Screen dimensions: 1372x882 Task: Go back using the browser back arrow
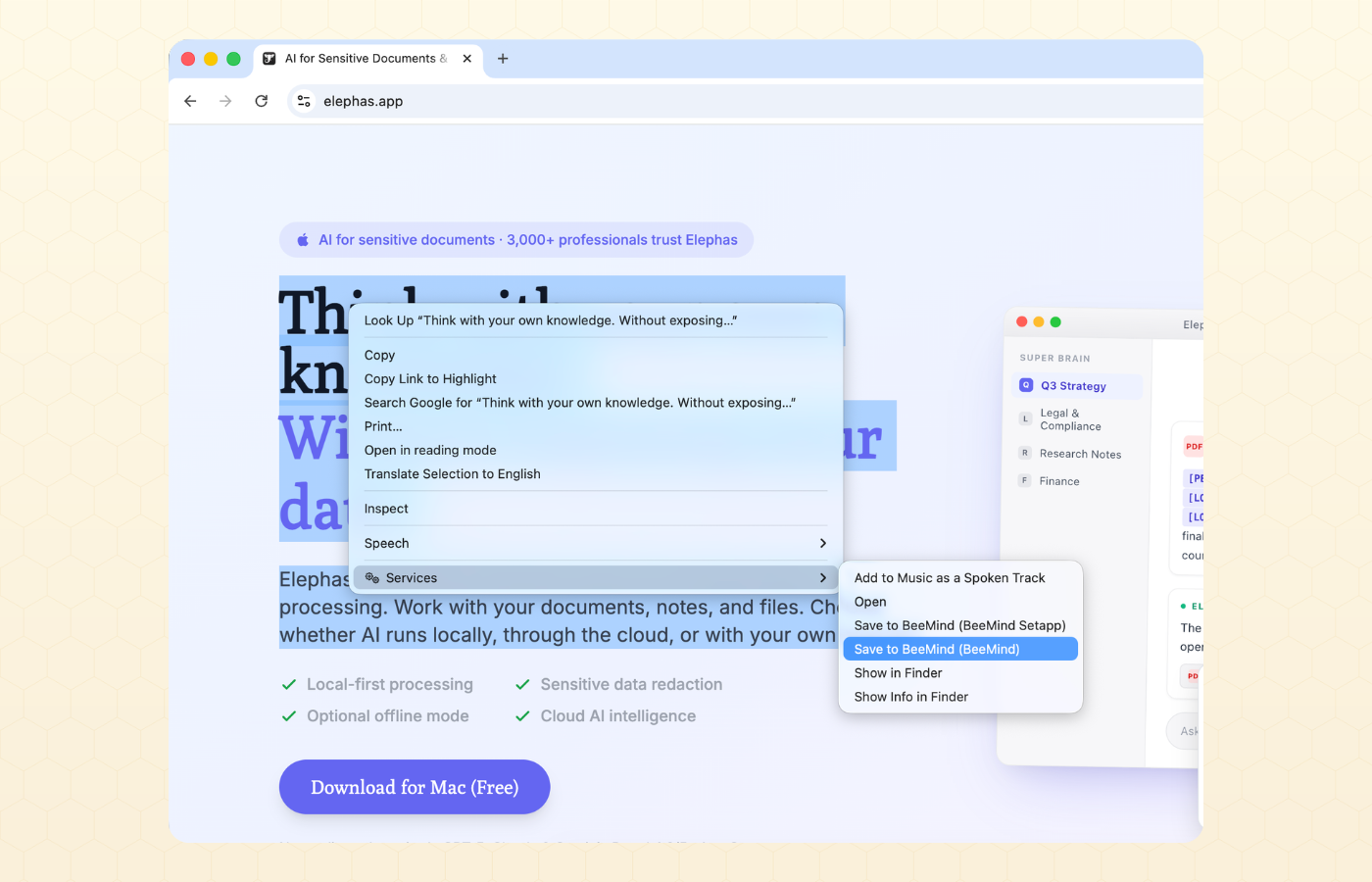pyautogui.click(x=190, y=101)
